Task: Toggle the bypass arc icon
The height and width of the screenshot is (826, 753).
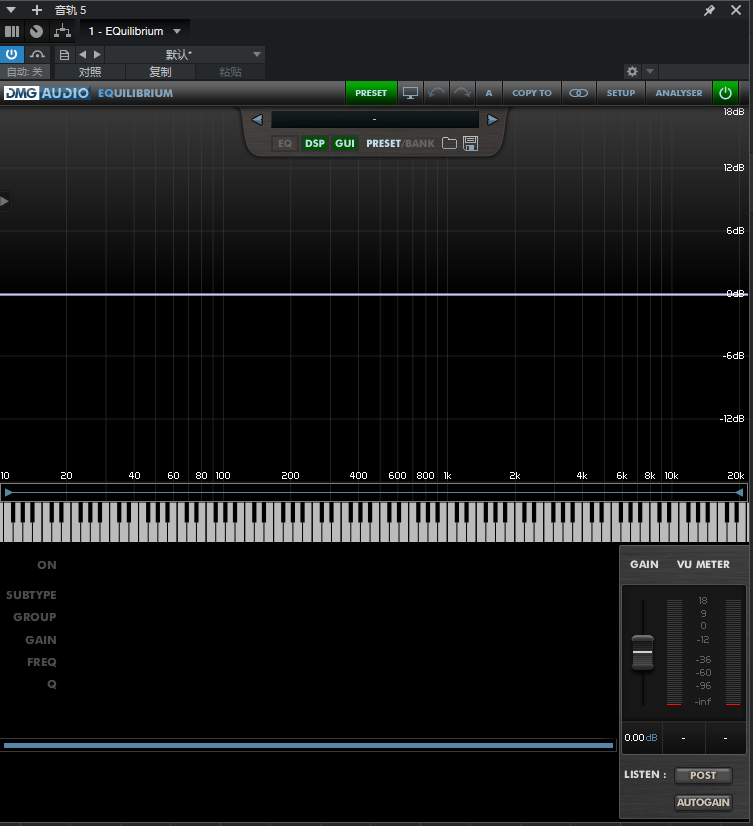Action: pyautogui.click(x=37, y=54)
